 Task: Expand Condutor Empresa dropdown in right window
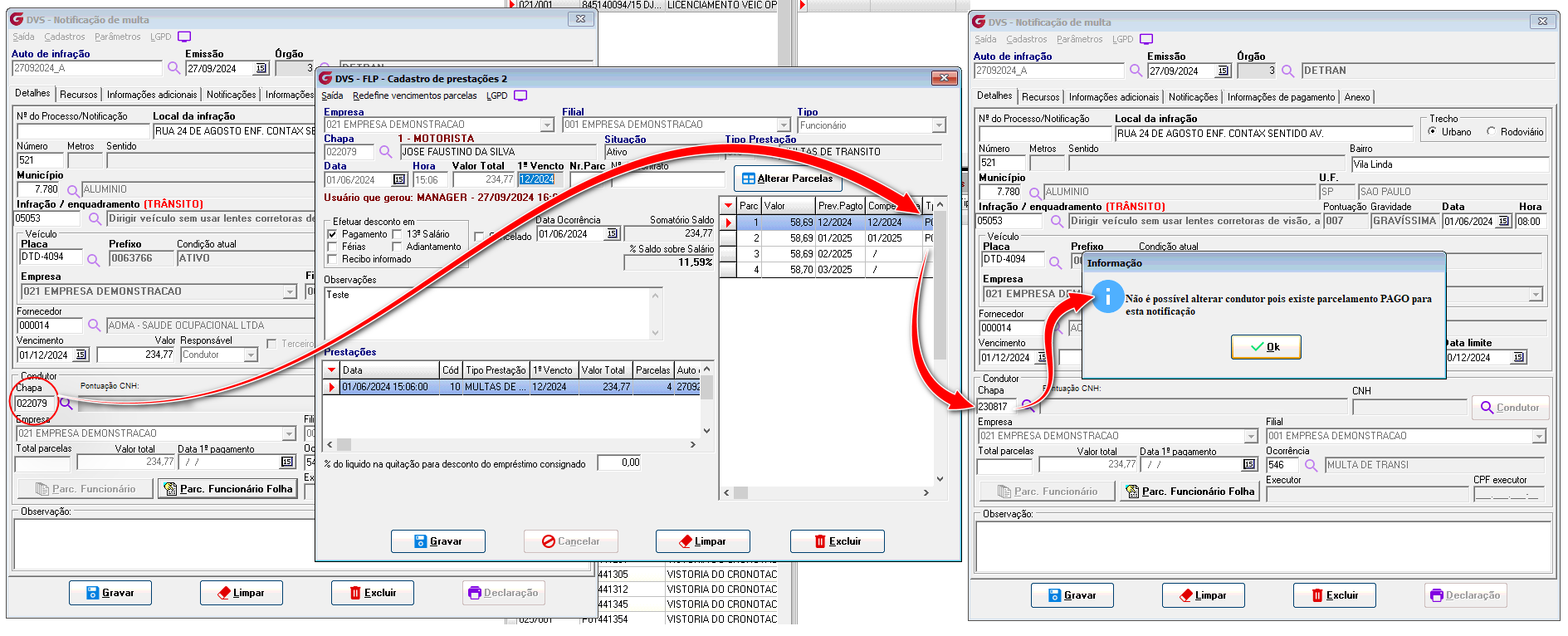tap(1251, 436)
